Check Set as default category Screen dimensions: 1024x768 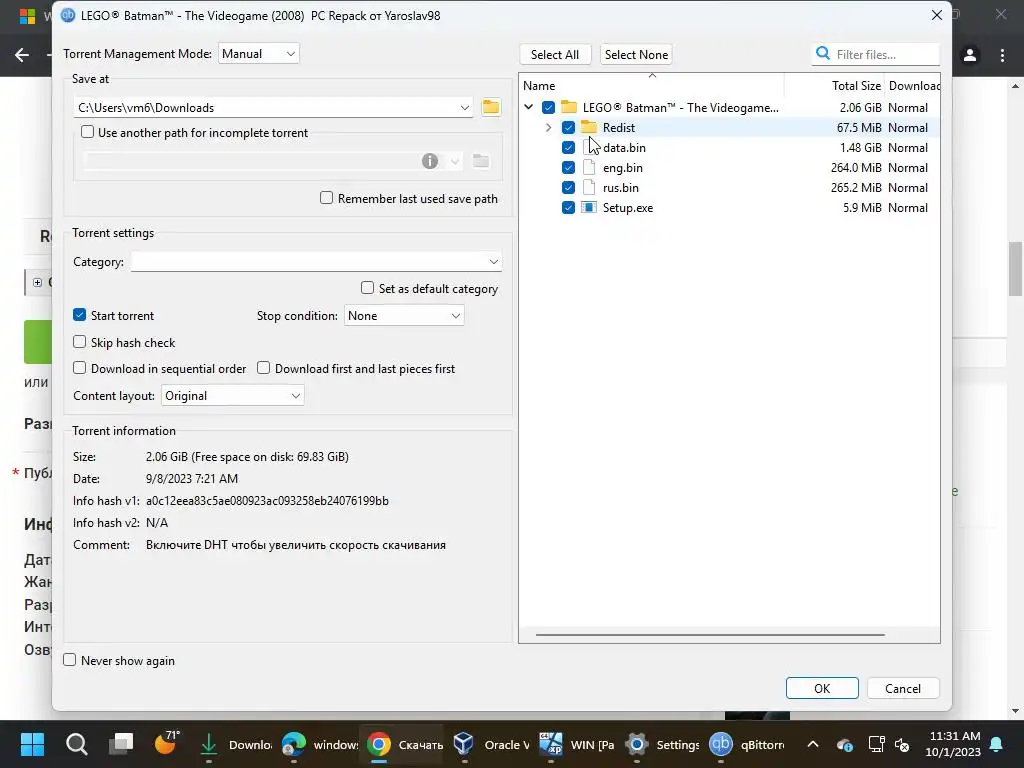click(368, 288)
